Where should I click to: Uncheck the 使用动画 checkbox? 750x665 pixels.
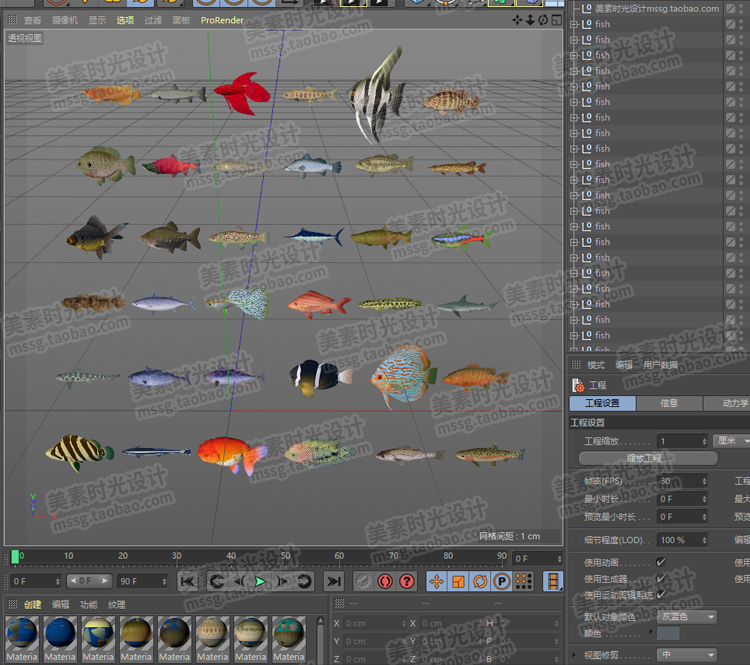pos(661,562)
